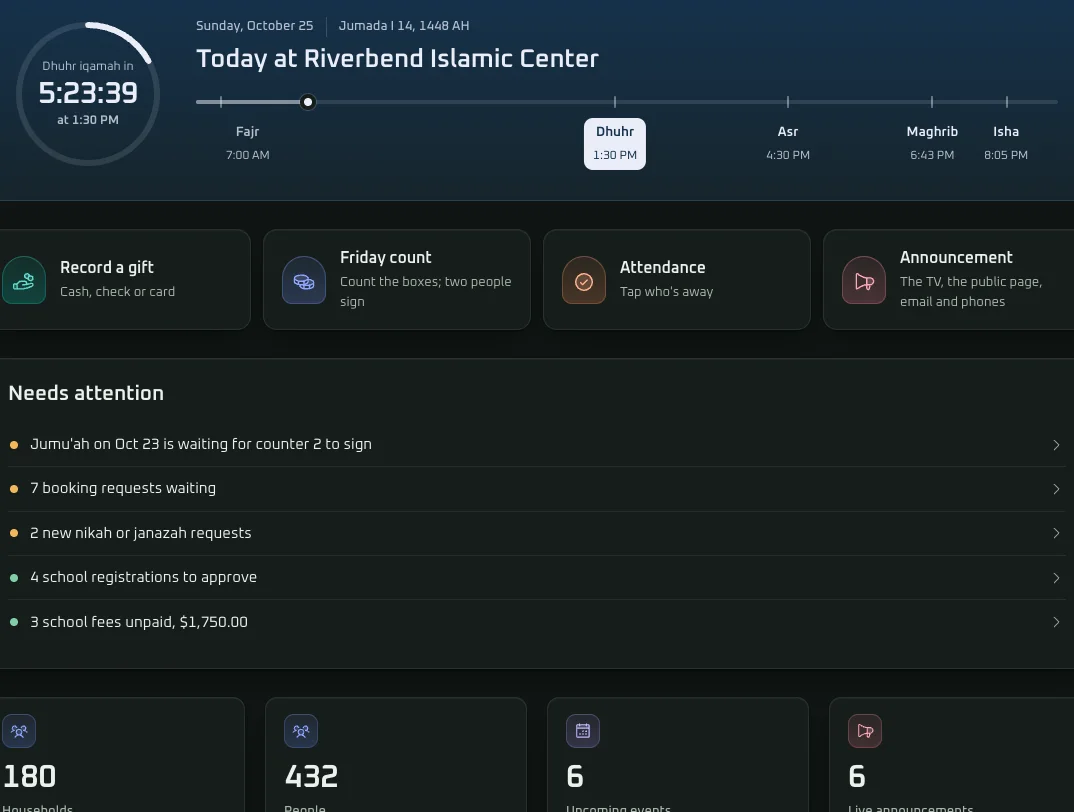Click the People stat card icon
The image size is (1074, 812).
pyautogui.click(x=301, y=731)
